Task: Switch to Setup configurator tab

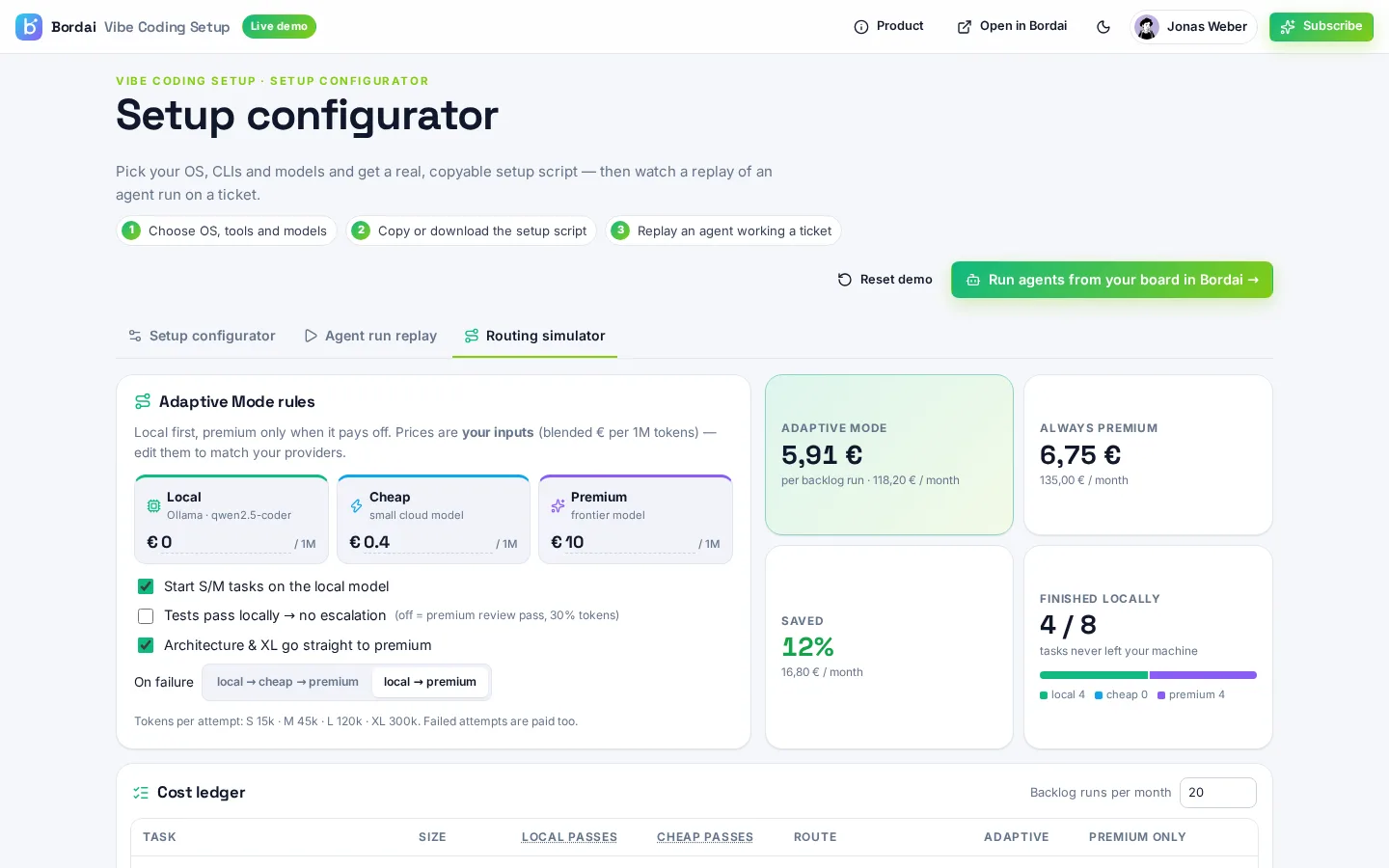Action: pos(202,336)
